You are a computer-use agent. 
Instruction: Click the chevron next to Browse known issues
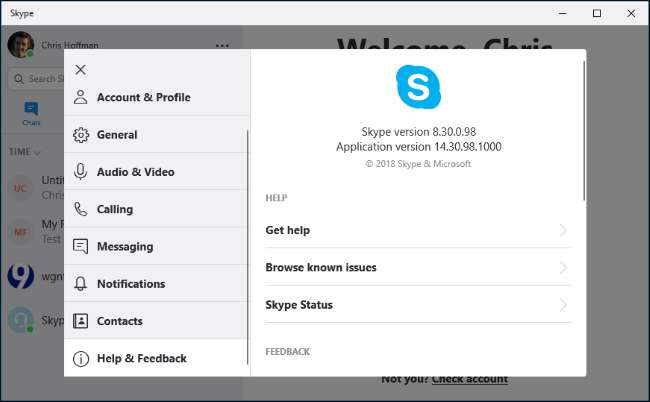[563, 268]
